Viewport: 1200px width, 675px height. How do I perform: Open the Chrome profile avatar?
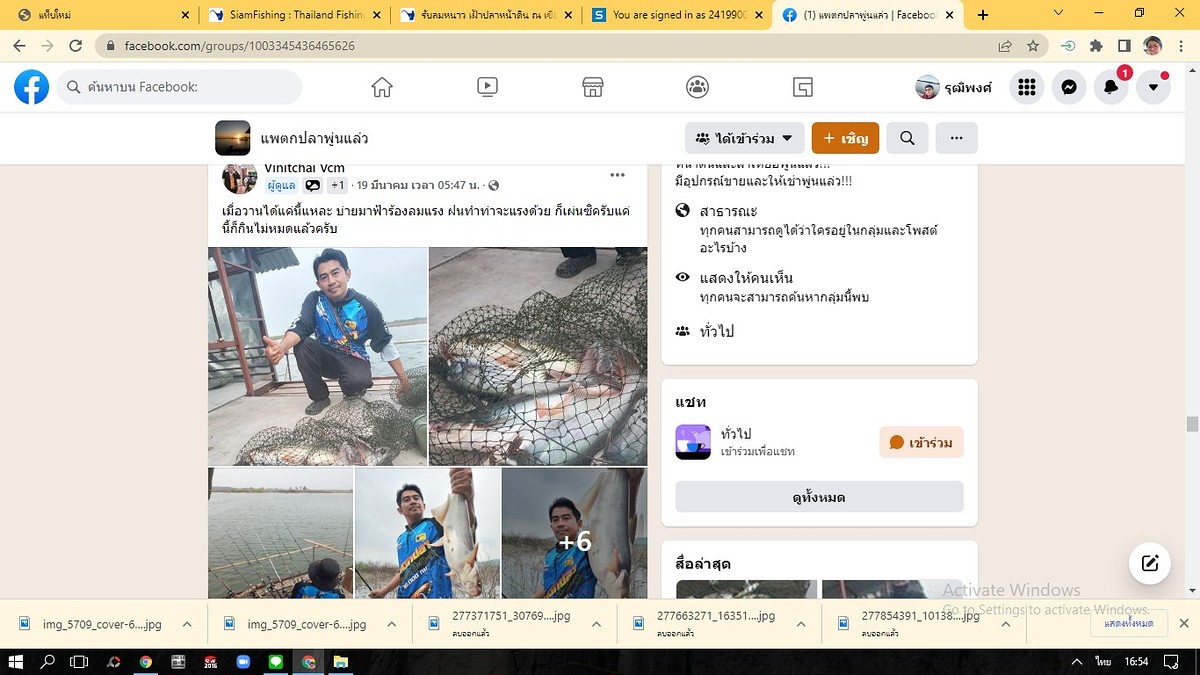click(1153, 46)
